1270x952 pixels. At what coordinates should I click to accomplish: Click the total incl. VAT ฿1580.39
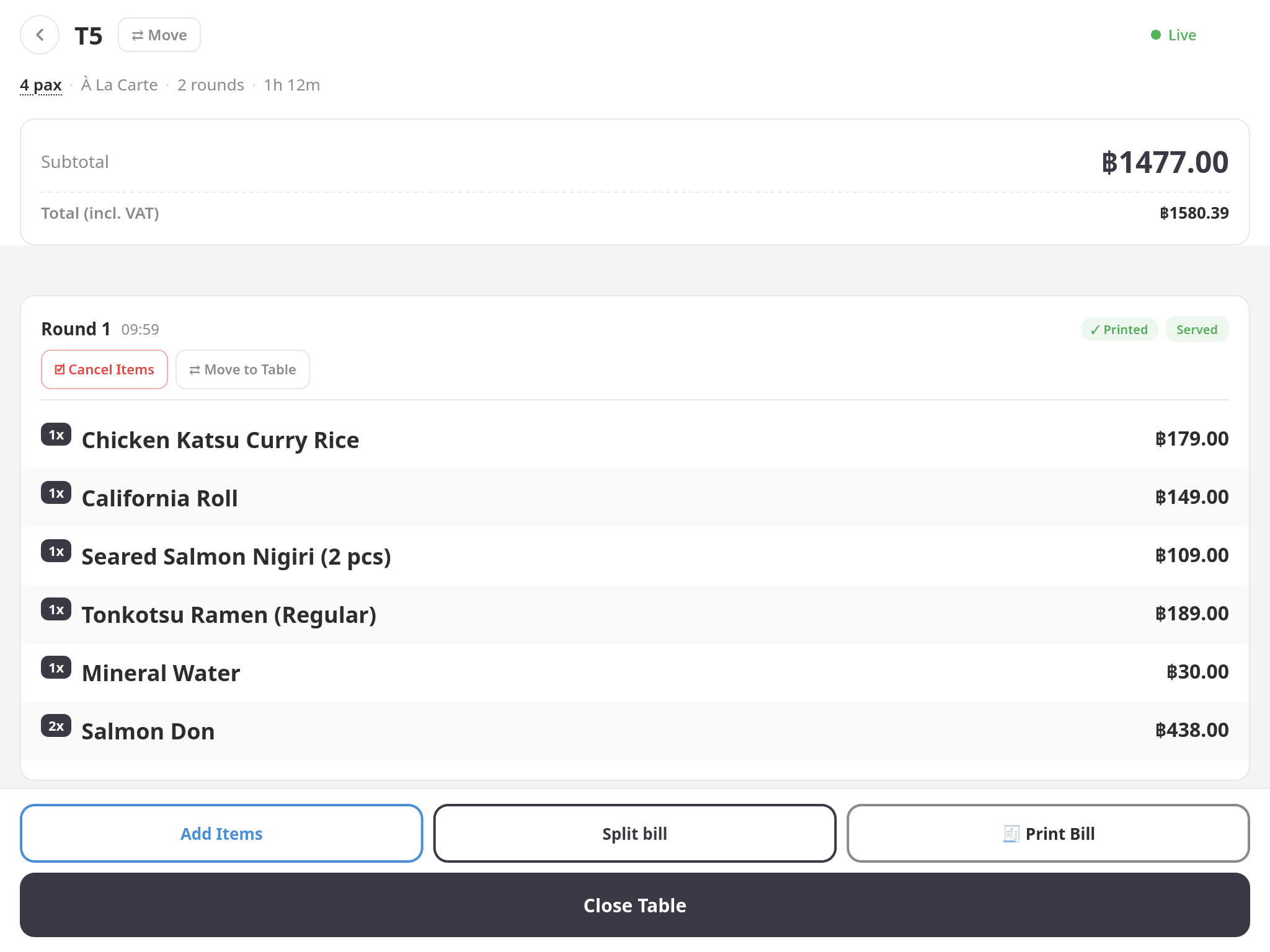click(x=1194, y=213)
